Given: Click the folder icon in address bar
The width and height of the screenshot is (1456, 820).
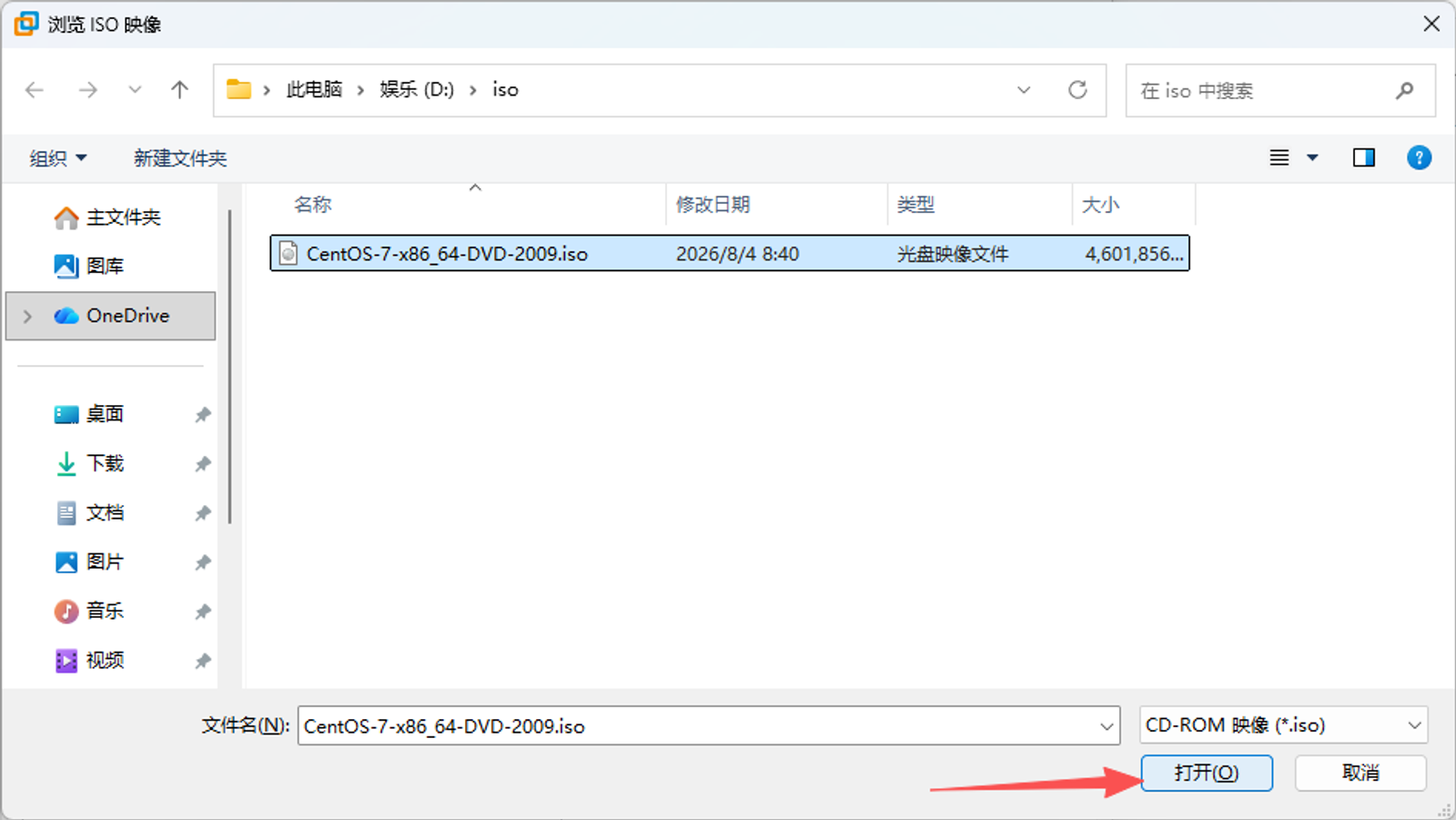Looking at the screenshot, I should (x=238, y=89).
